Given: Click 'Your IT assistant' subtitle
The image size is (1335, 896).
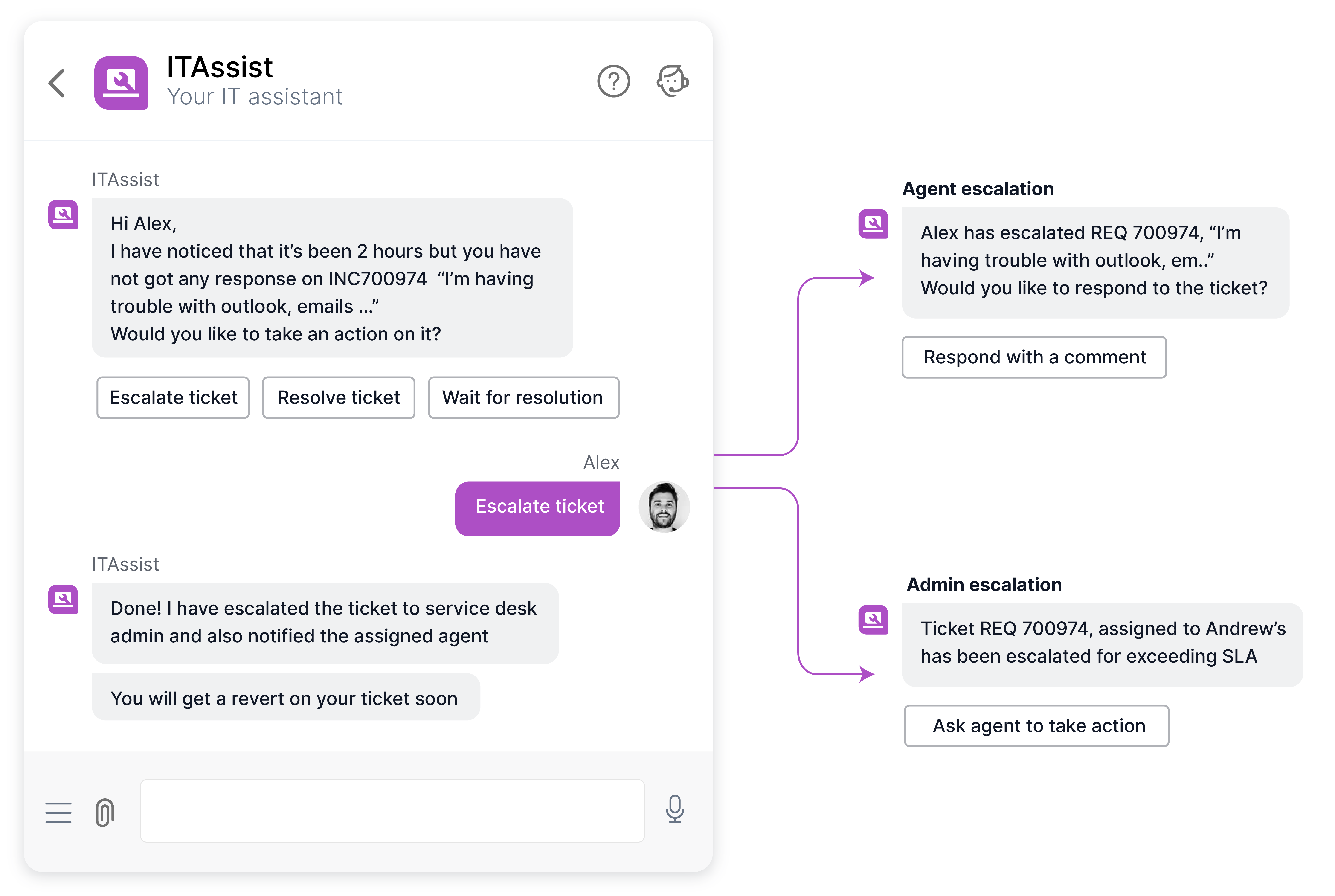Looking at the screenshot, I should tap(255, 97).
